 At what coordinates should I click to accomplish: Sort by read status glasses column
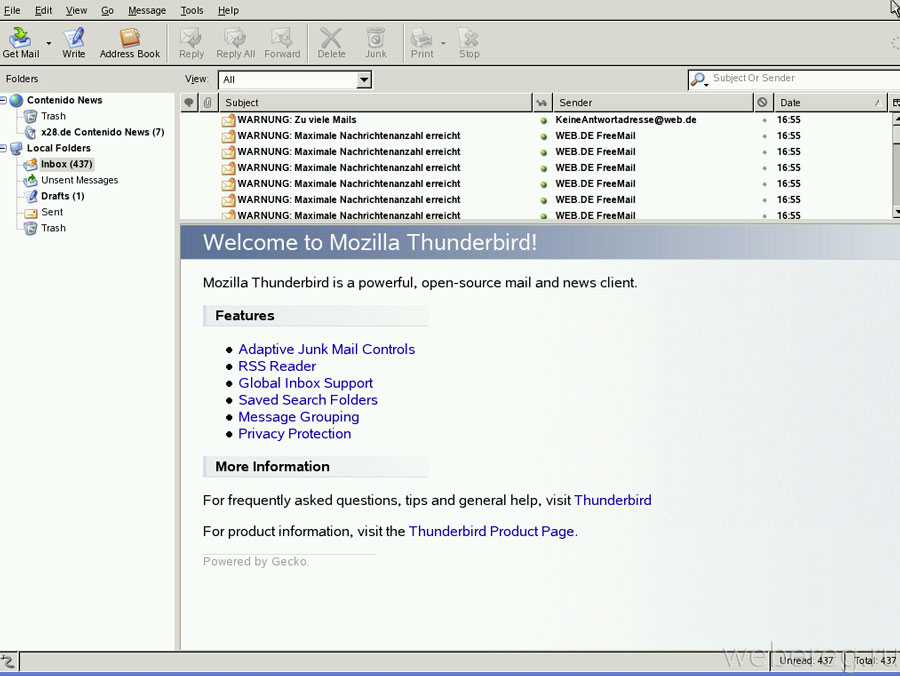pos(542,103)
